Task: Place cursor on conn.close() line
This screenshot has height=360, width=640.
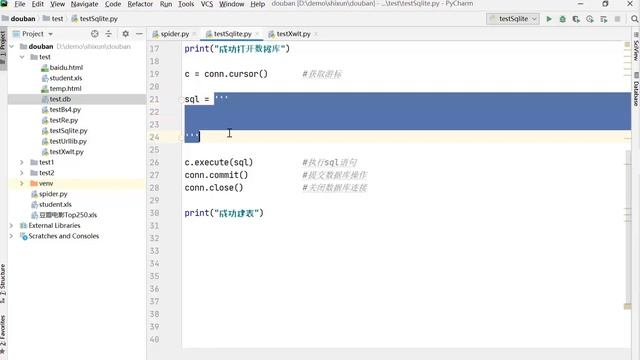Action: click(214, 188)
